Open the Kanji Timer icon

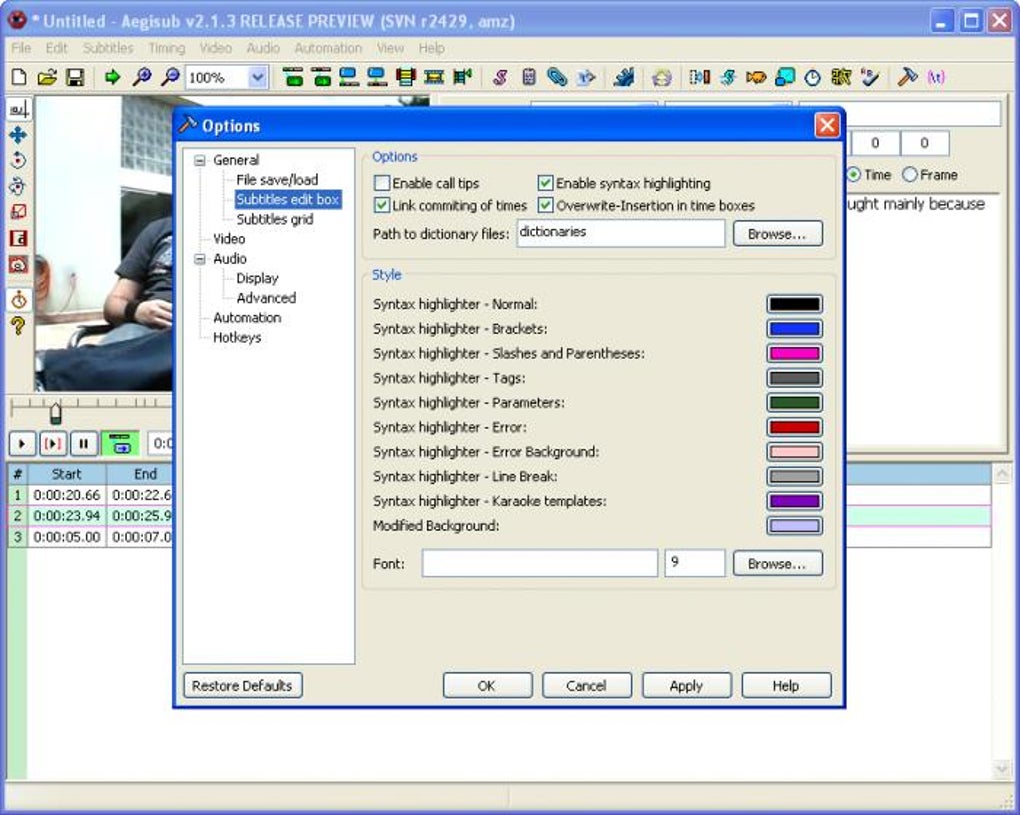click(x=840, y=77)
